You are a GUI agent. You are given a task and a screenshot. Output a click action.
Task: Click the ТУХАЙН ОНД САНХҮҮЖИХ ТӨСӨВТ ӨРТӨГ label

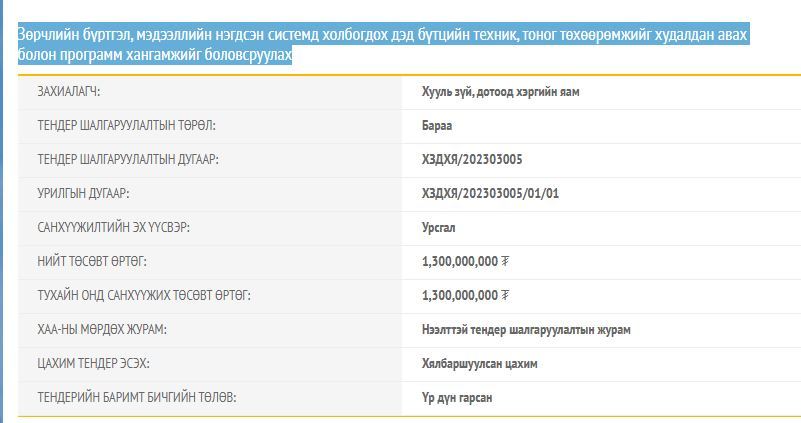144,296
